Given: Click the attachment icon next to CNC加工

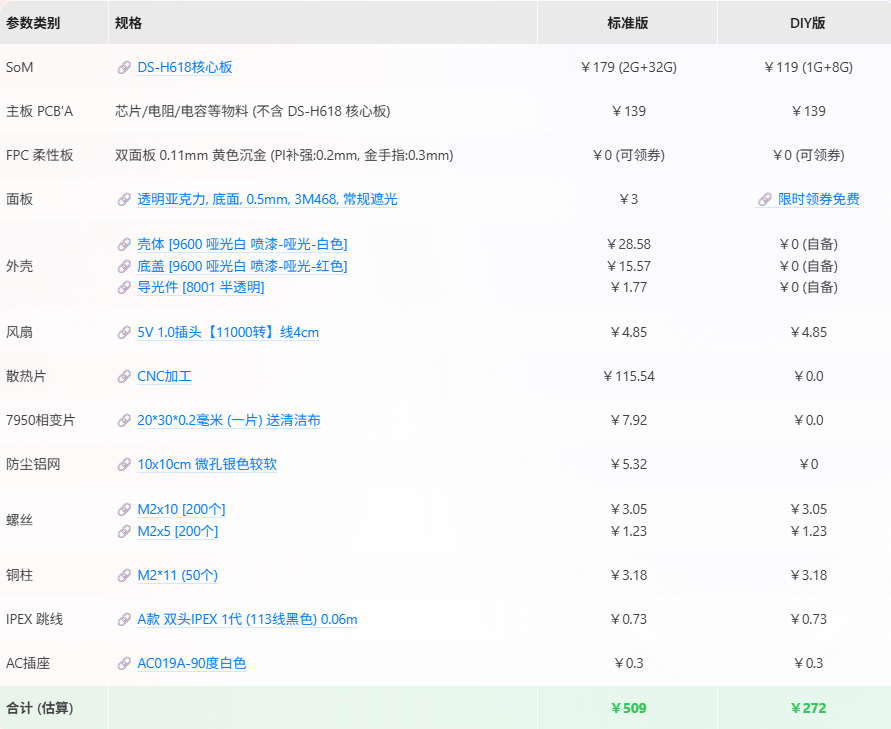Looking at the screenshot, I should [122, 376].
